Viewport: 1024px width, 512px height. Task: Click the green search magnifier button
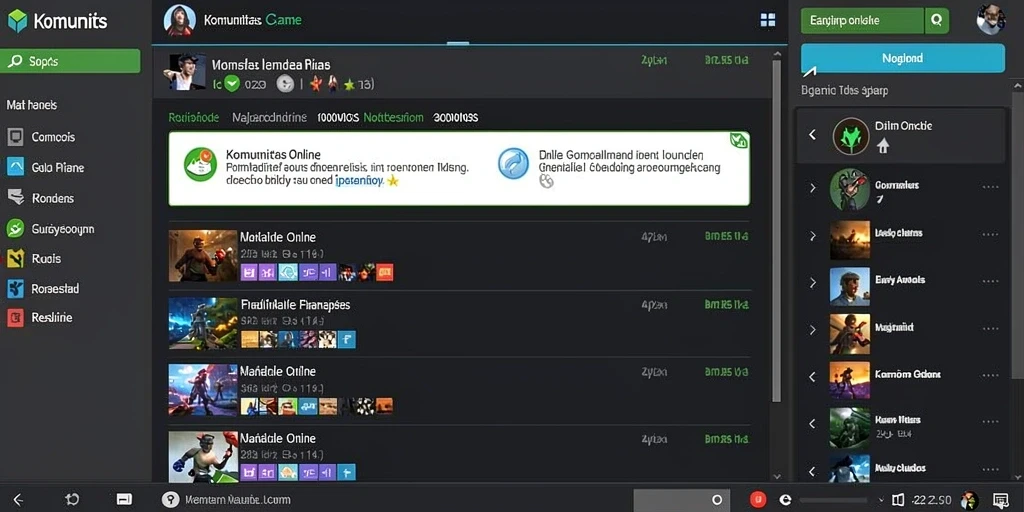coord(936,21)
